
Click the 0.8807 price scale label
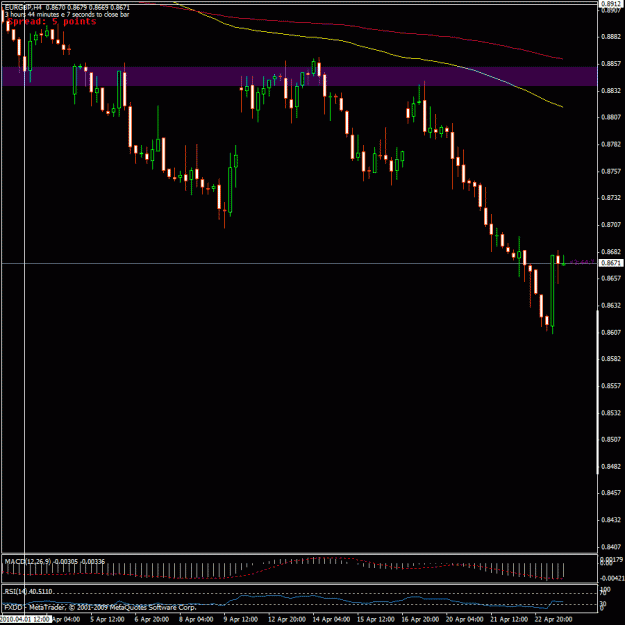click(611, 117)
